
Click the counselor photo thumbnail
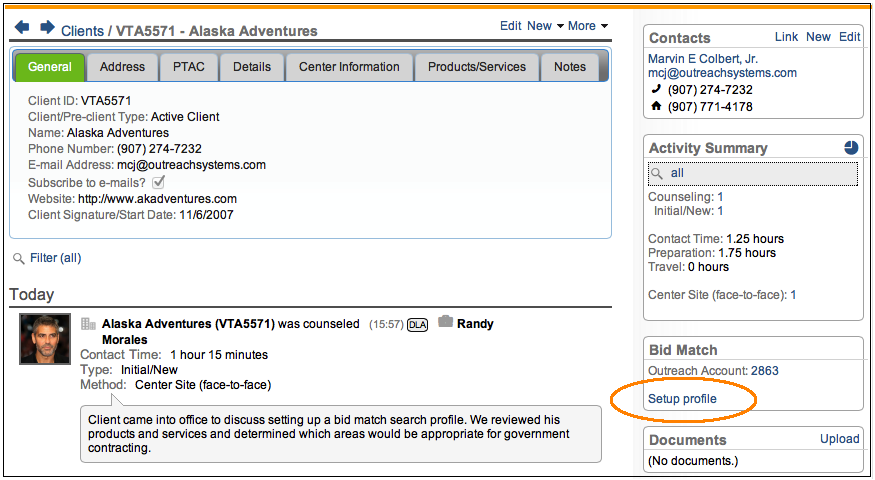(x=45, y=340)
